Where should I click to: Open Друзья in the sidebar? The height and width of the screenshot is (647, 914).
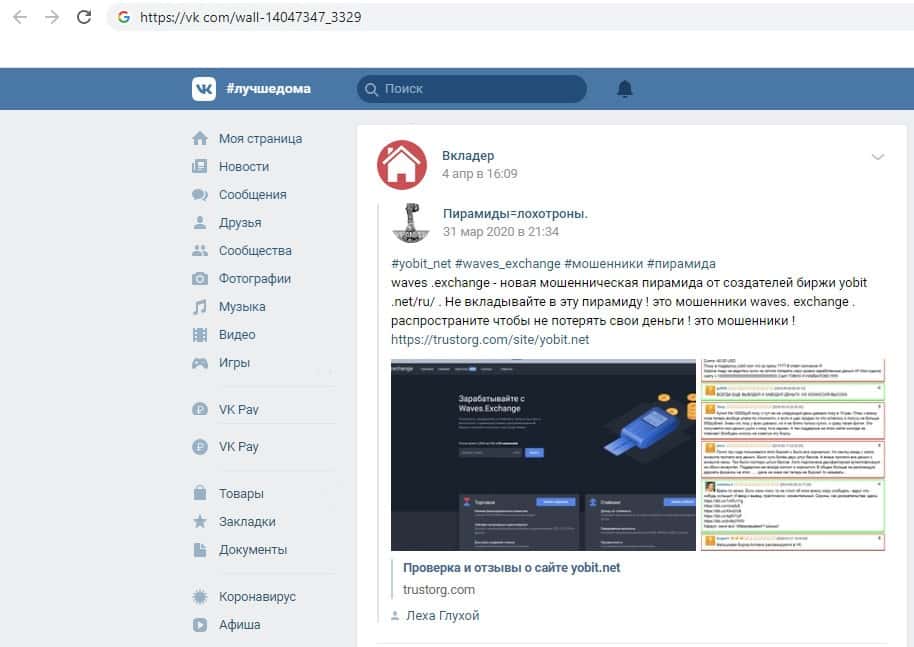tap(240, 223)
